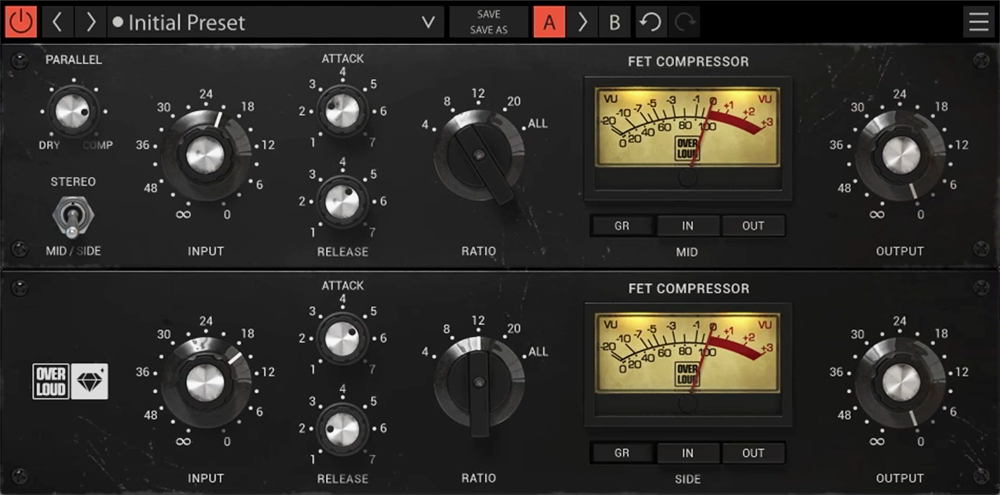This screenshot has width=1000, height=495.
Task: Click the MID / SIDE switch label
Action: (x=73, y=251)
